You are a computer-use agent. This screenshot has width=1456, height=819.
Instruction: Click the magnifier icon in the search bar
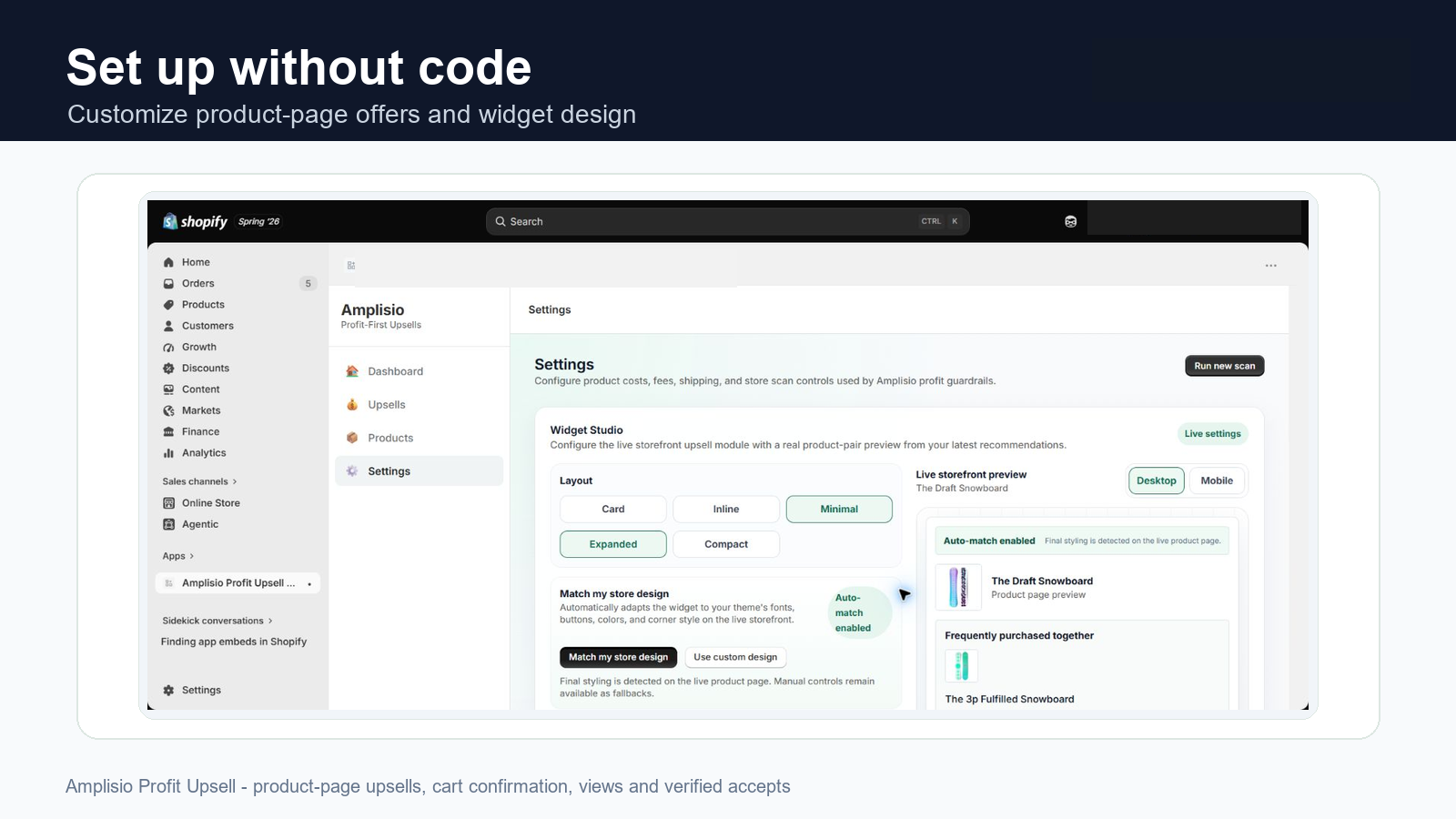pos(500,221)
